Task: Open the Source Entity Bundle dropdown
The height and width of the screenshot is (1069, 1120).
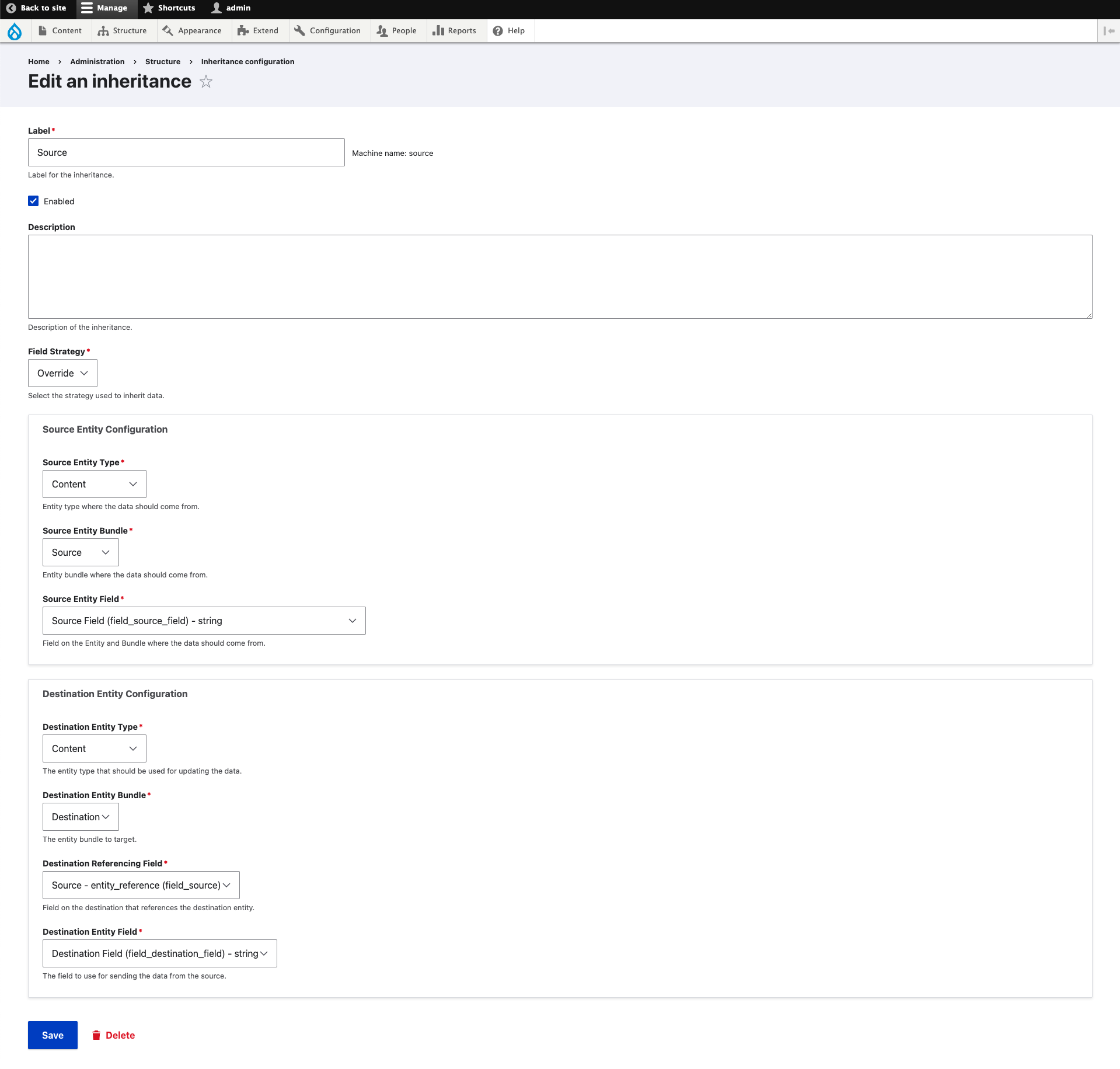Action: coord(81,552)
